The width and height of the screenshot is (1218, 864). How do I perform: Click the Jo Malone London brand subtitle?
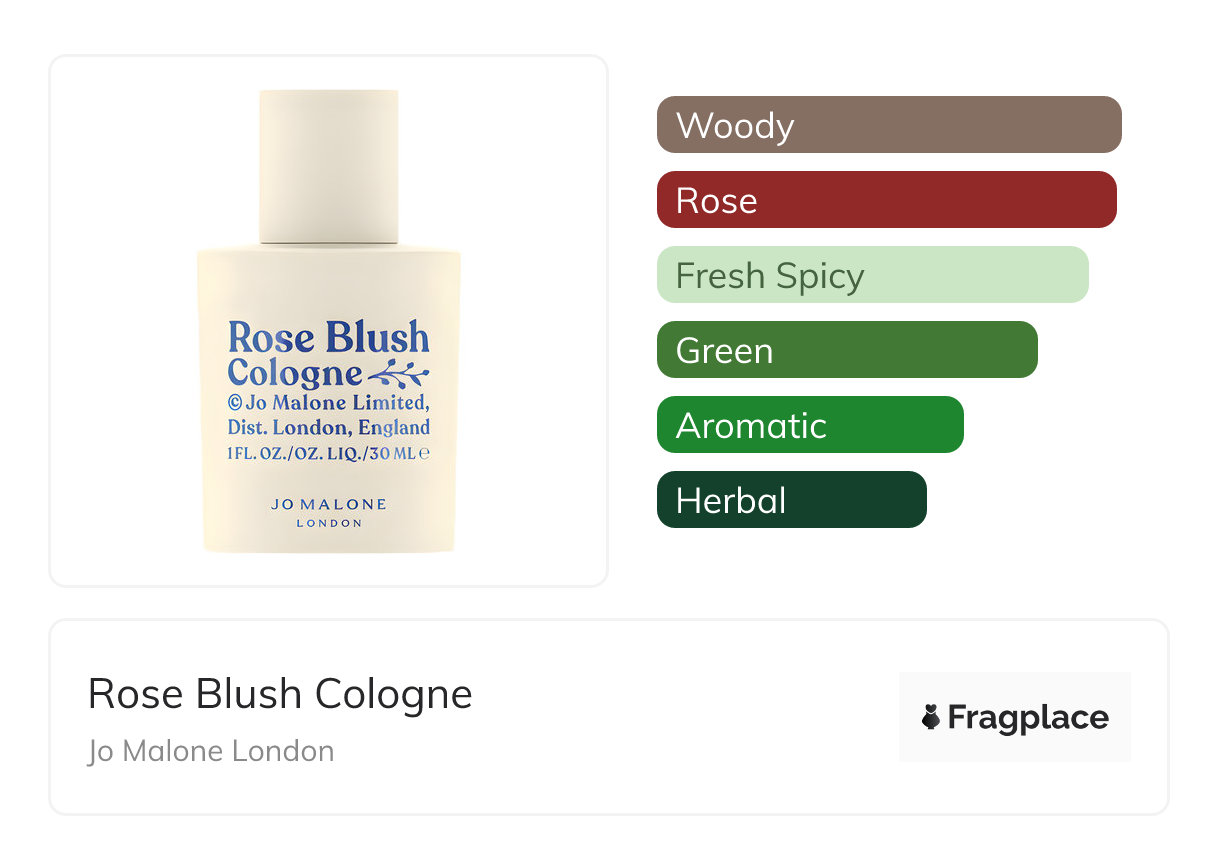coord(211,751)
